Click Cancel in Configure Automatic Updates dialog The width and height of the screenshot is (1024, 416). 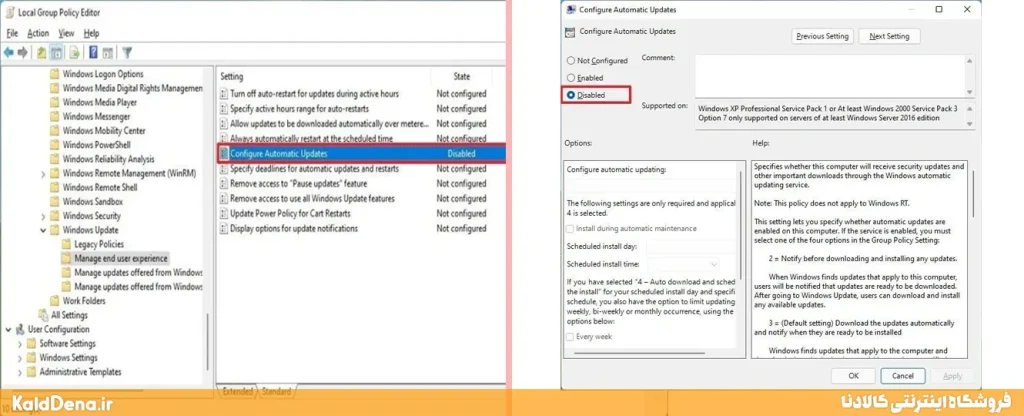click(903, 376)
